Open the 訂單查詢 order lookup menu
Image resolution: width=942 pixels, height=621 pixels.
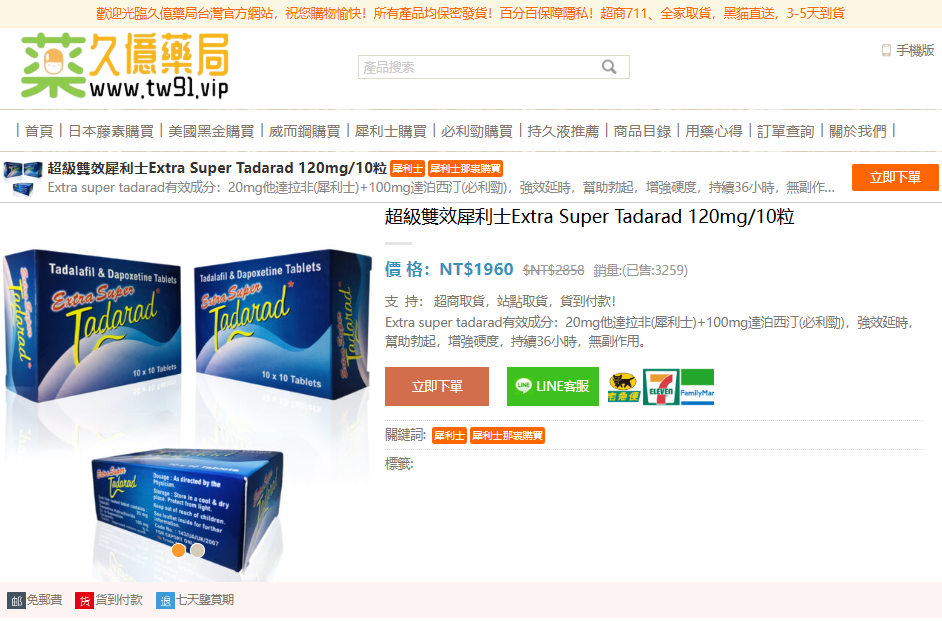point(785,131)
